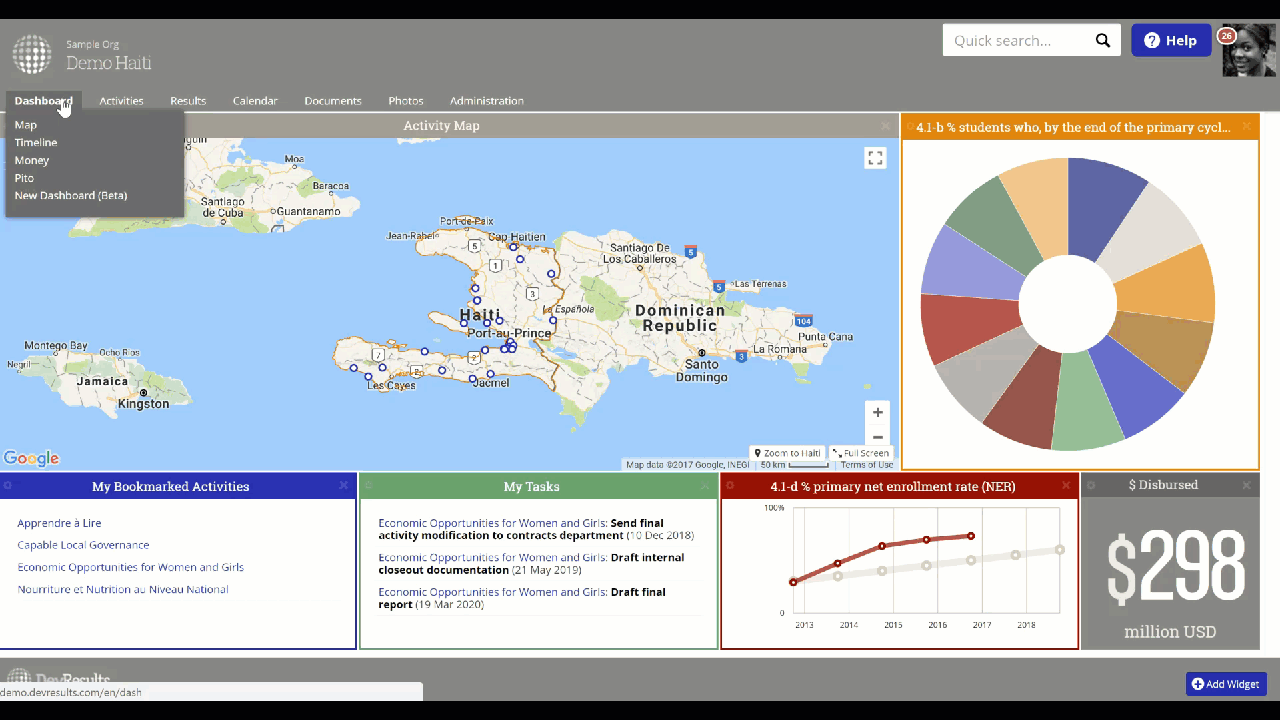Click the Help button
Viewport: 1280px width, 720px height.
tap(1171, 40)
